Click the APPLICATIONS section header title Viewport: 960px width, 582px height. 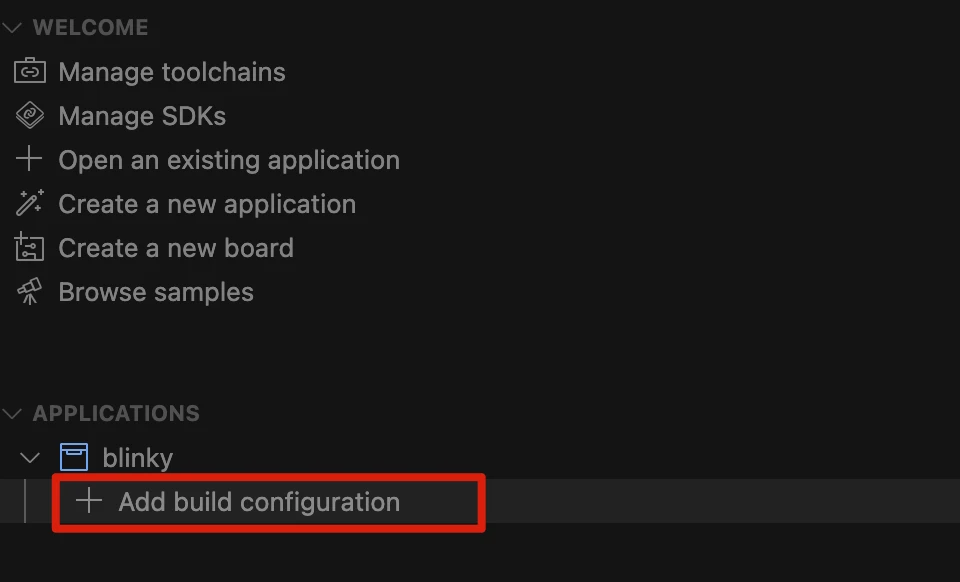tap(116, 413)
